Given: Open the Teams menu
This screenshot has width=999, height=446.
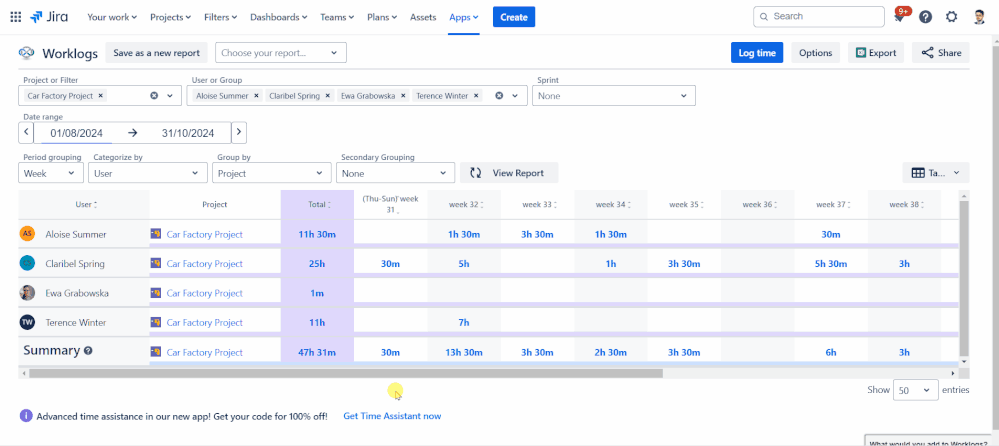Looking at the screenshot, I should coord(337,17).
